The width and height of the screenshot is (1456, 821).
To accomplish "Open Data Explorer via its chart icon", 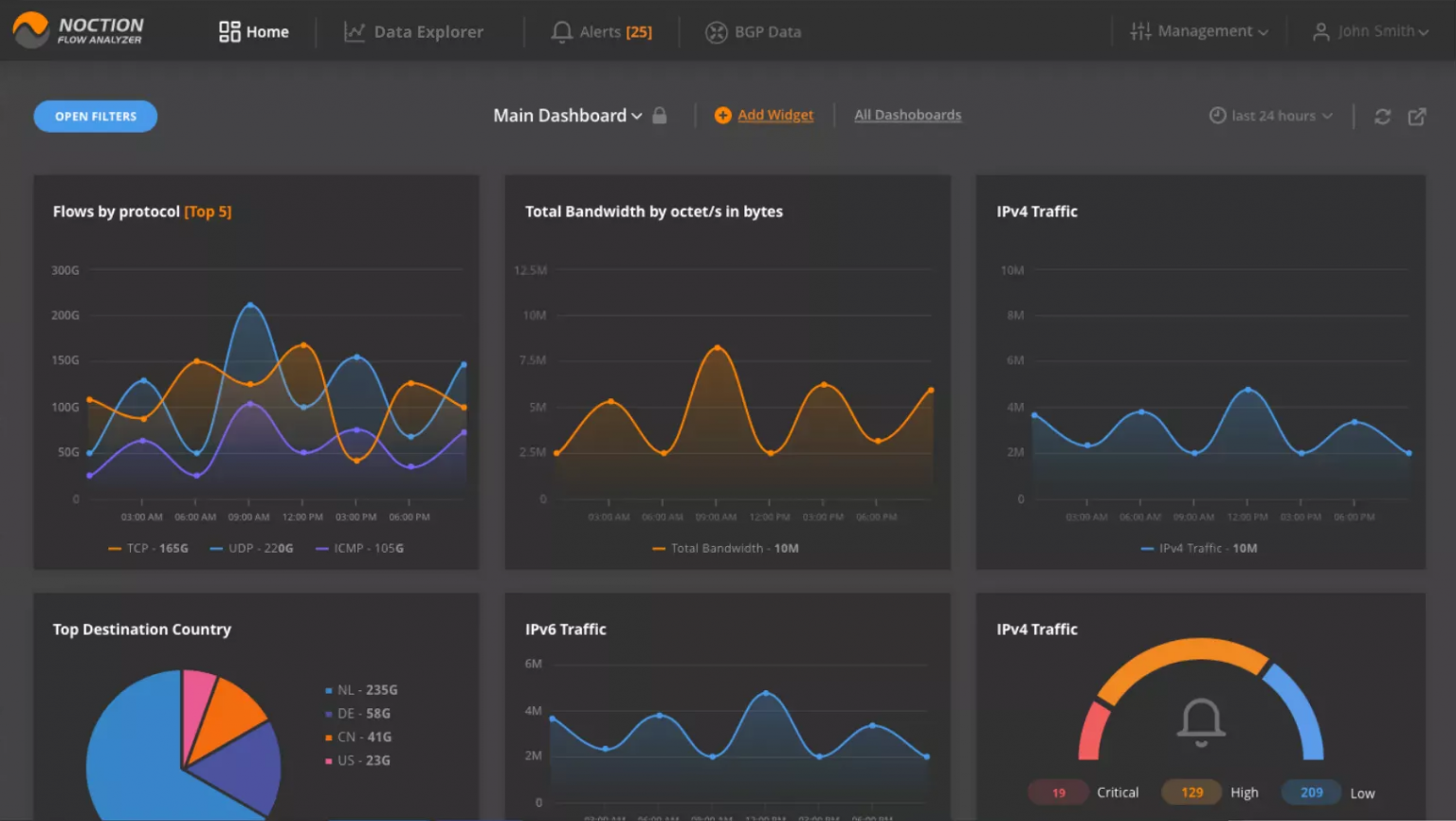I will pyautogui.click(x=353, y=30).
